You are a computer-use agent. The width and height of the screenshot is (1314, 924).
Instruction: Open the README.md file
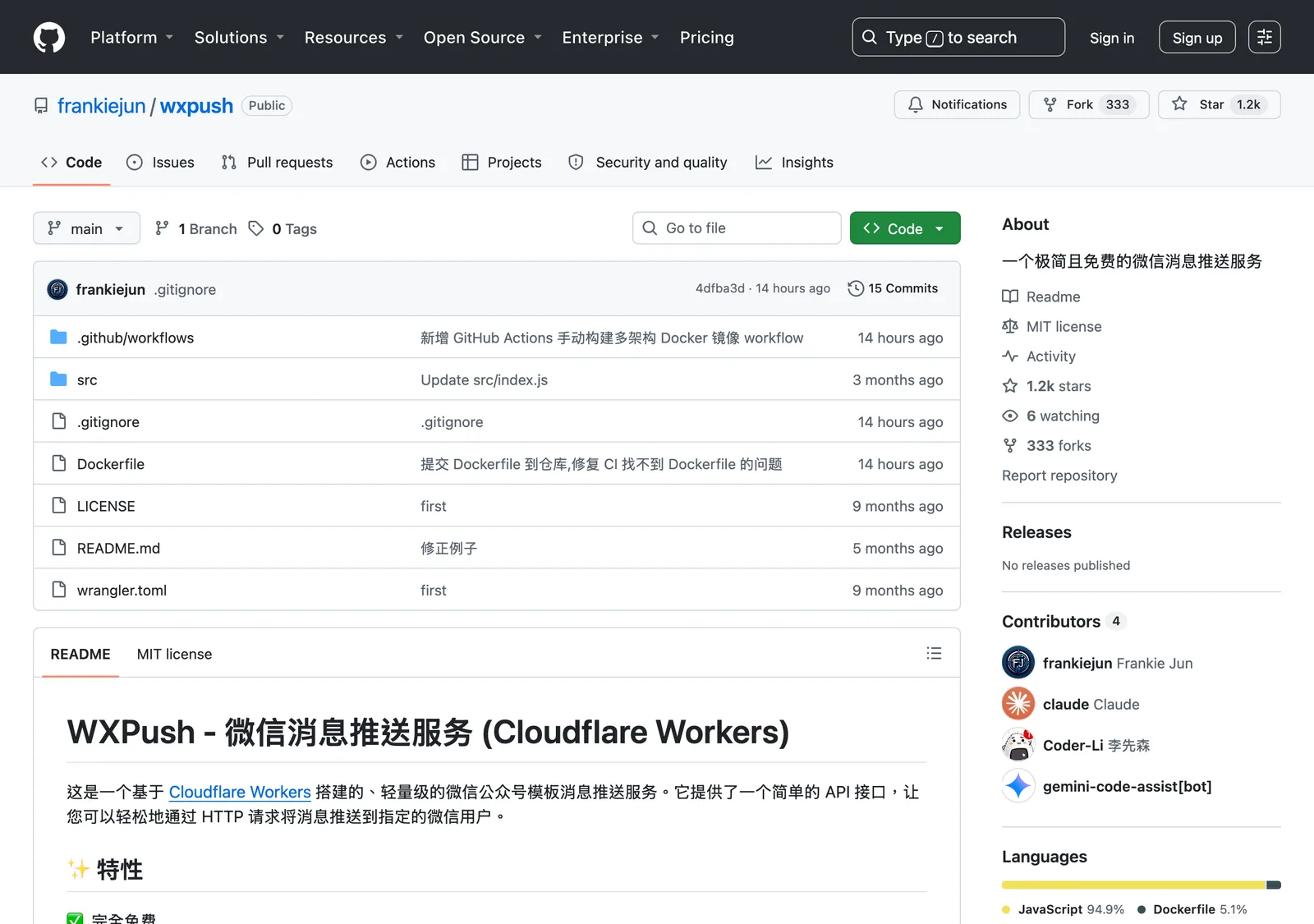point(118,548)
